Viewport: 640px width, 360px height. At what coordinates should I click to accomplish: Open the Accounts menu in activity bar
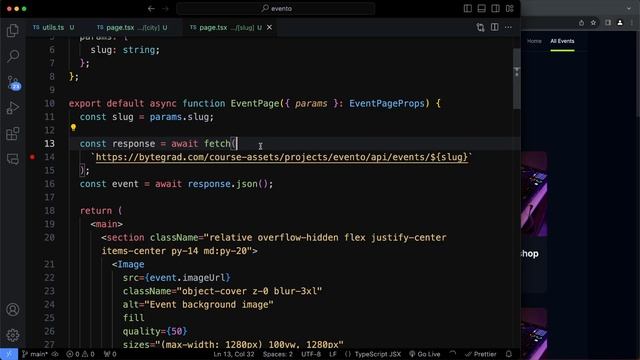[x=13, y=309]
